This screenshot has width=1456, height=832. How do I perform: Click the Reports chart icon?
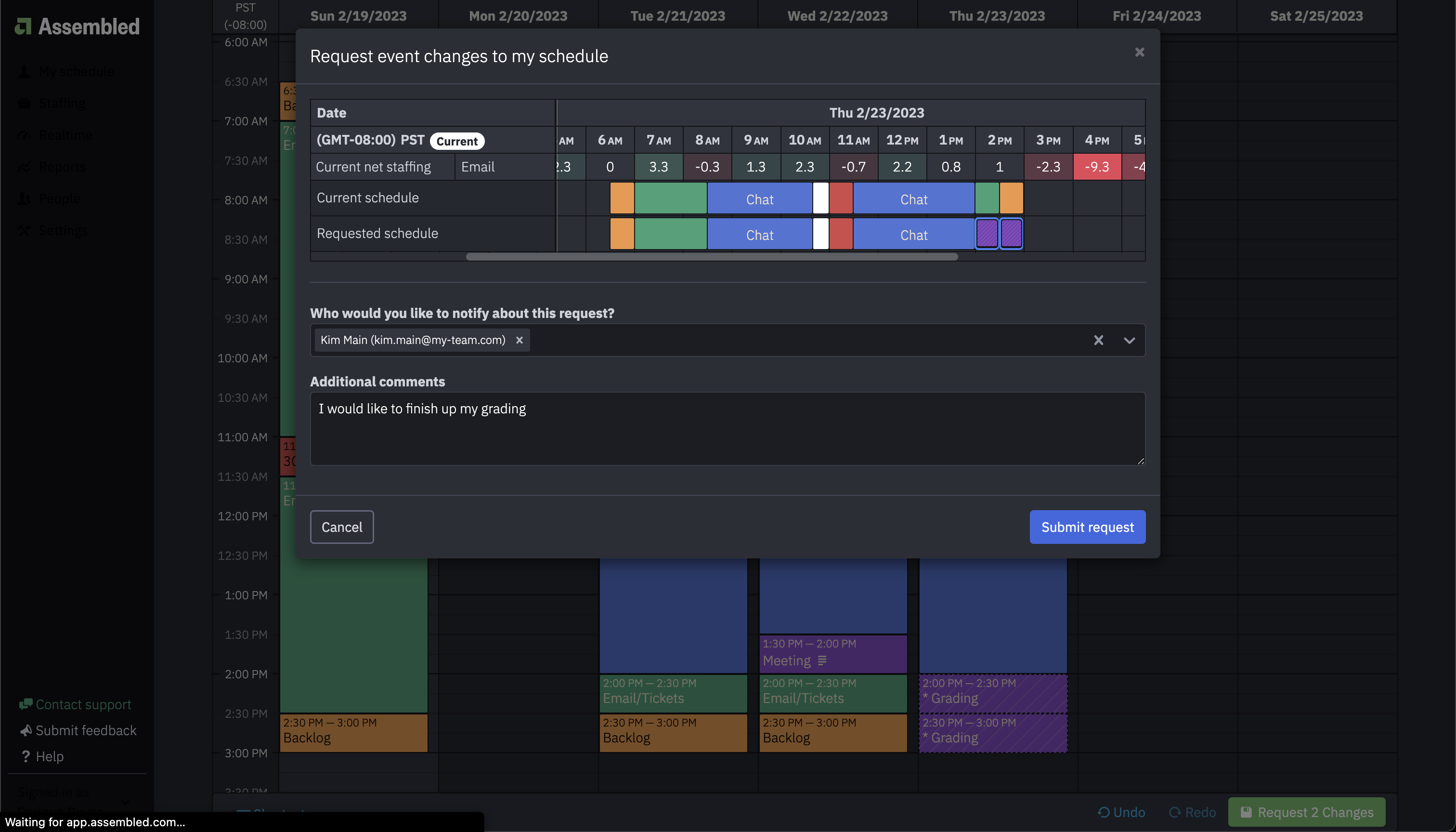24,167
